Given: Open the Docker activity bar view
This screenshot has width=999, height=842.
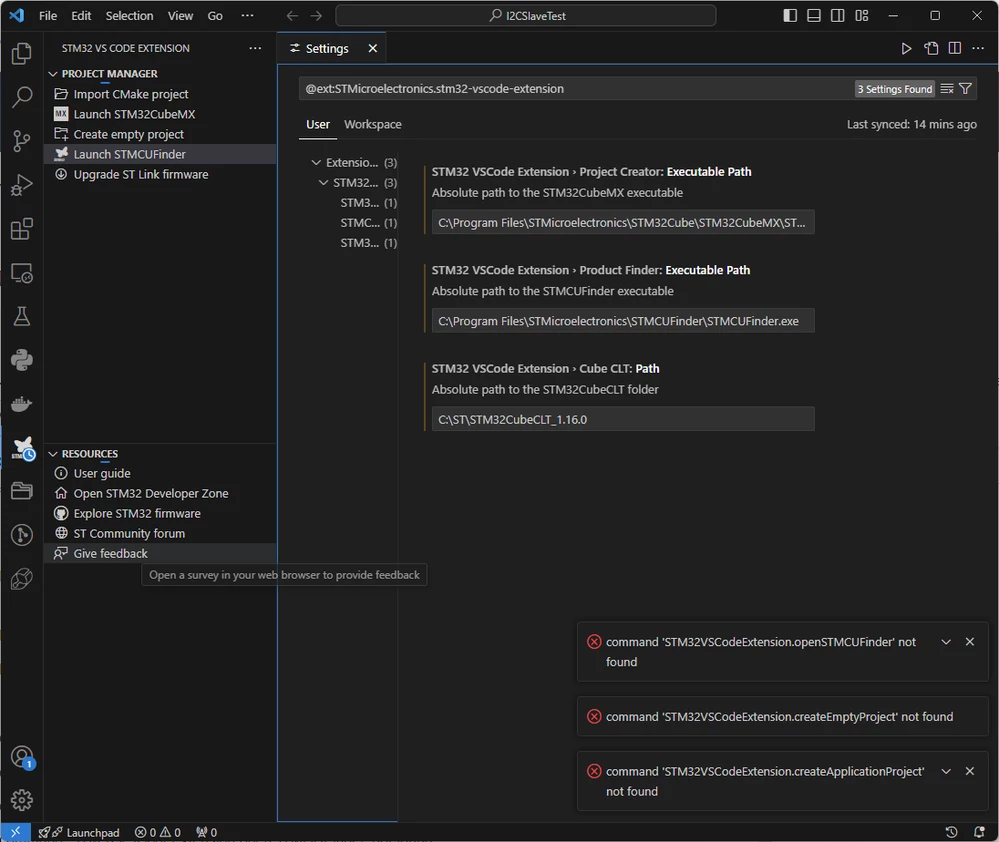Looking at the screenshot, I should coord(22,404).
